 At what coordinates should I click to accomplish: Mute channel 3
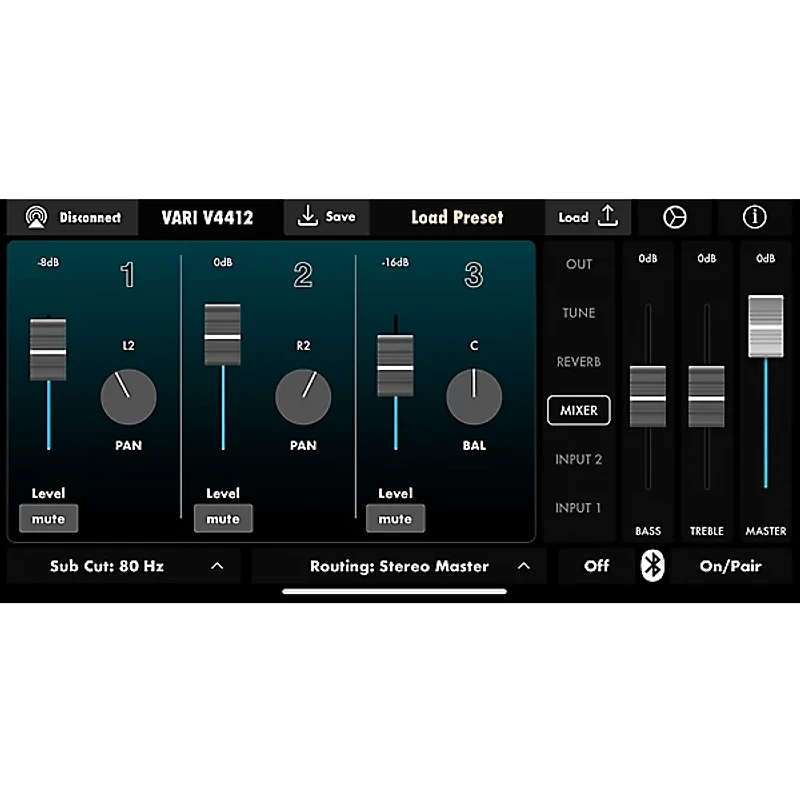click(x=395, y=518)
